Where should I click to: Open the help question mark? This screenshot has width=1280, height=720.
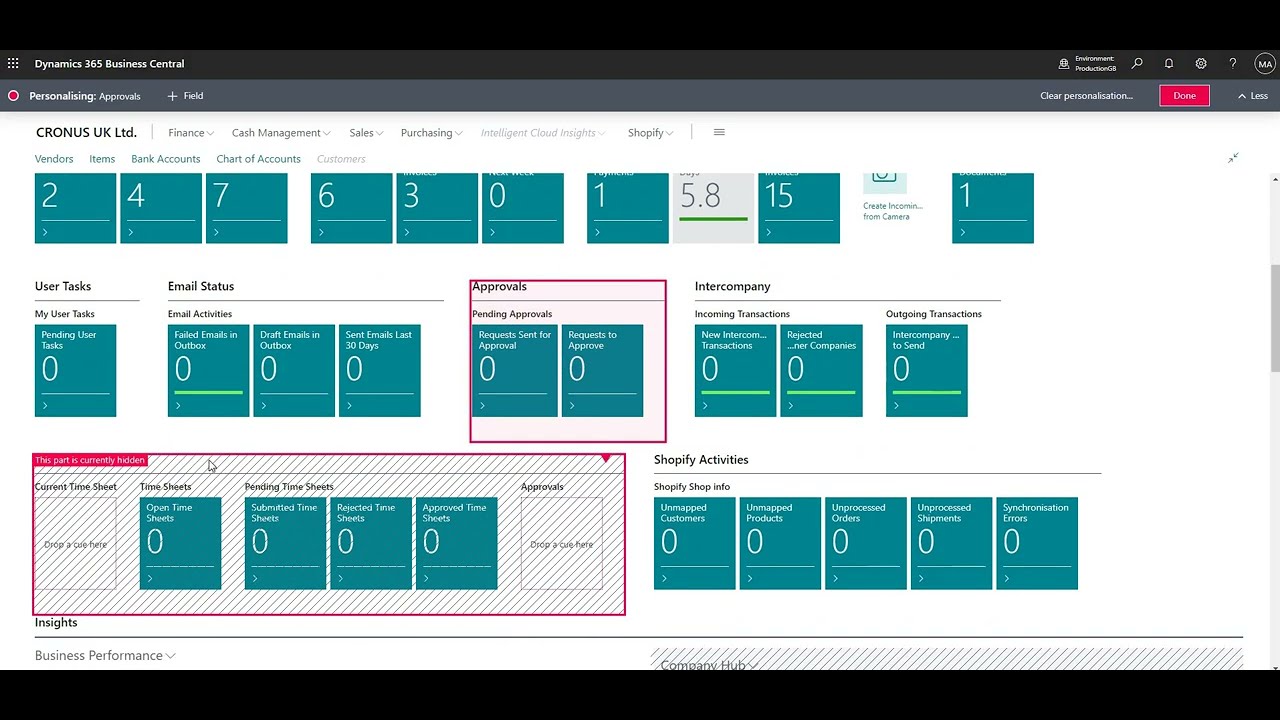pos(1233,64)
